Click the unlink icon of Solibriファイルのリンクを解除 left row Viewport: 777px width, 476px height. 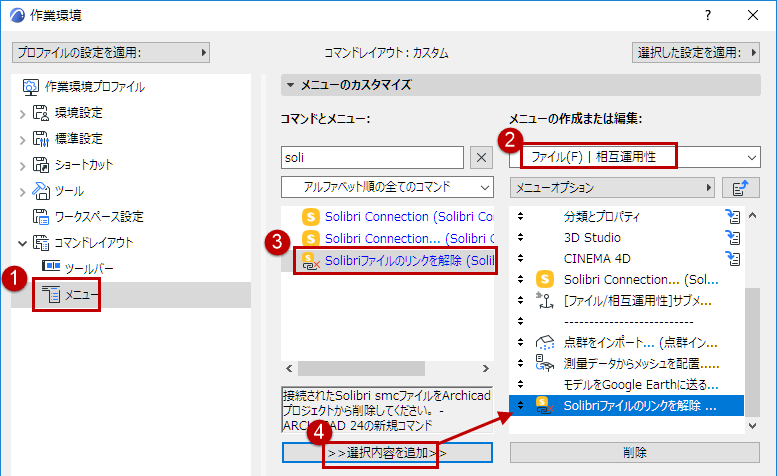click(x=311, y=261)
